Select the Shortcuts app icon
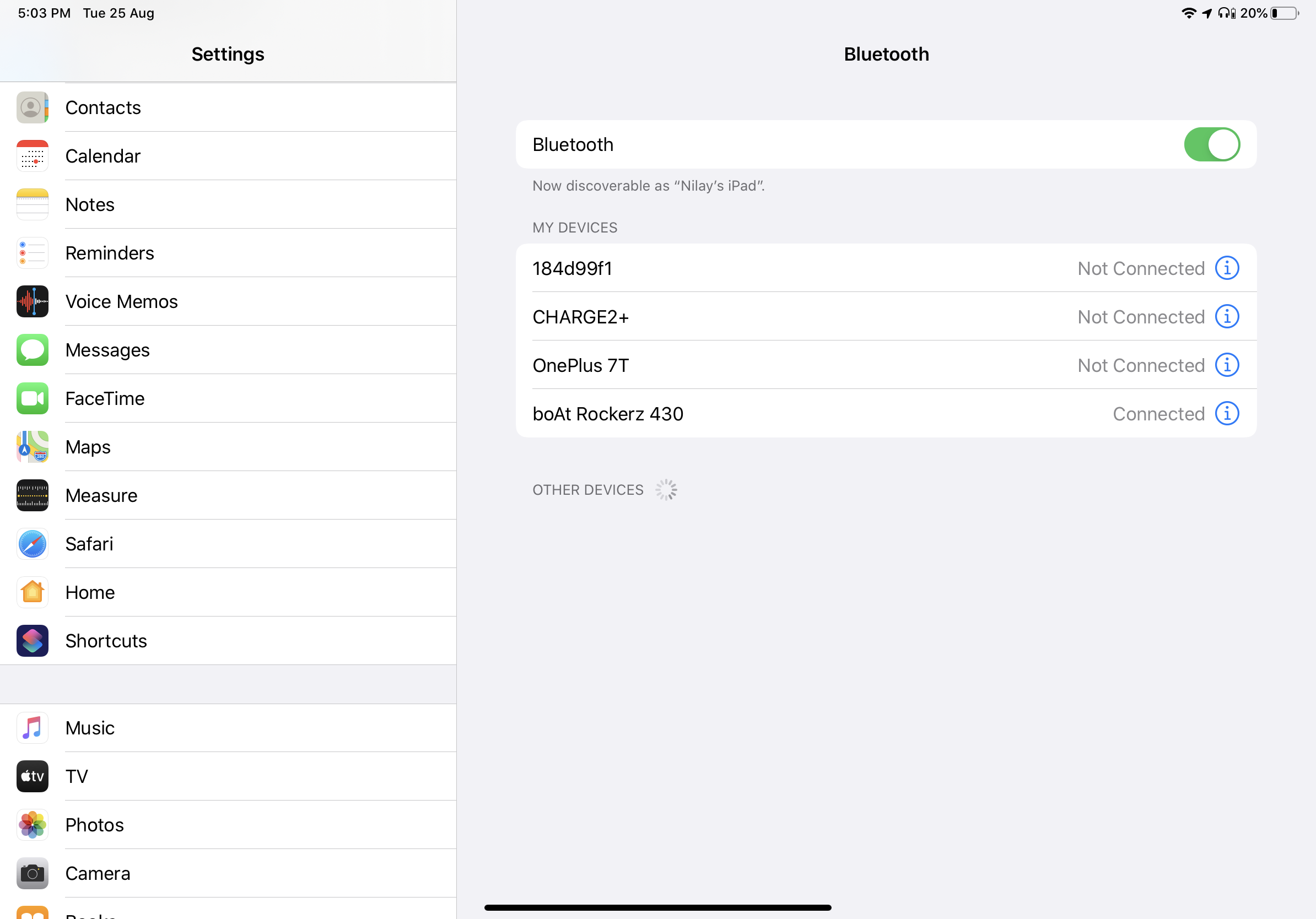 coord(33,641)
